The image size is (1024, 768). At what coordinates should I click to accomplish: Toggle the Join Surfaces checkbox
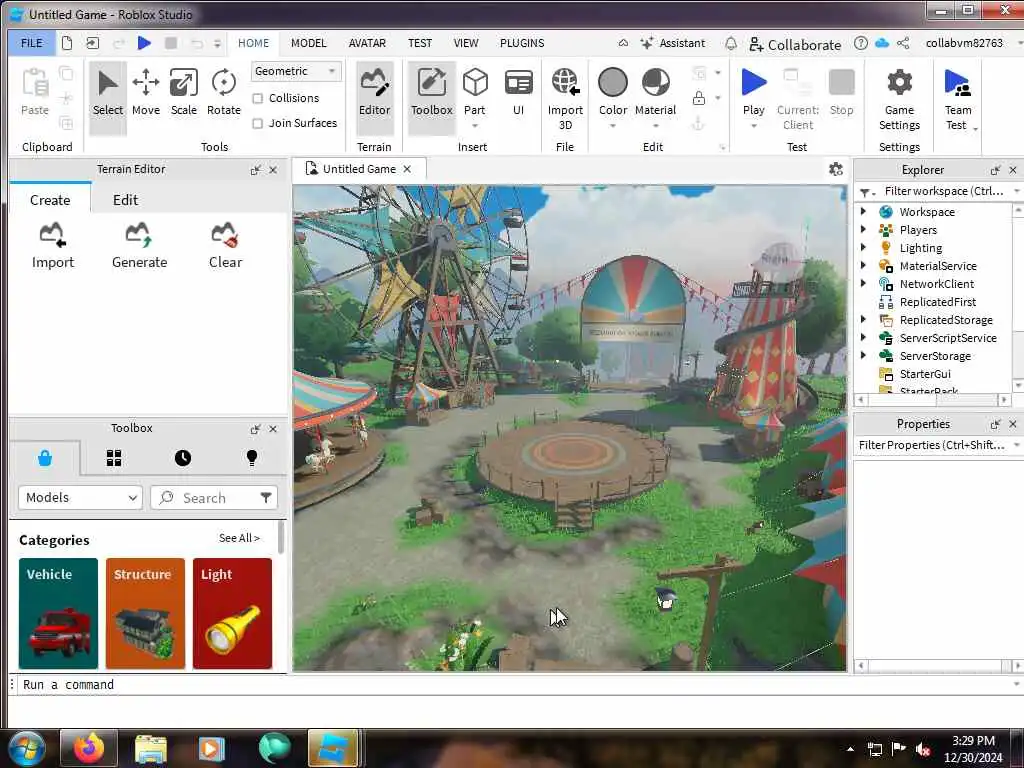(x=258, y=123)
